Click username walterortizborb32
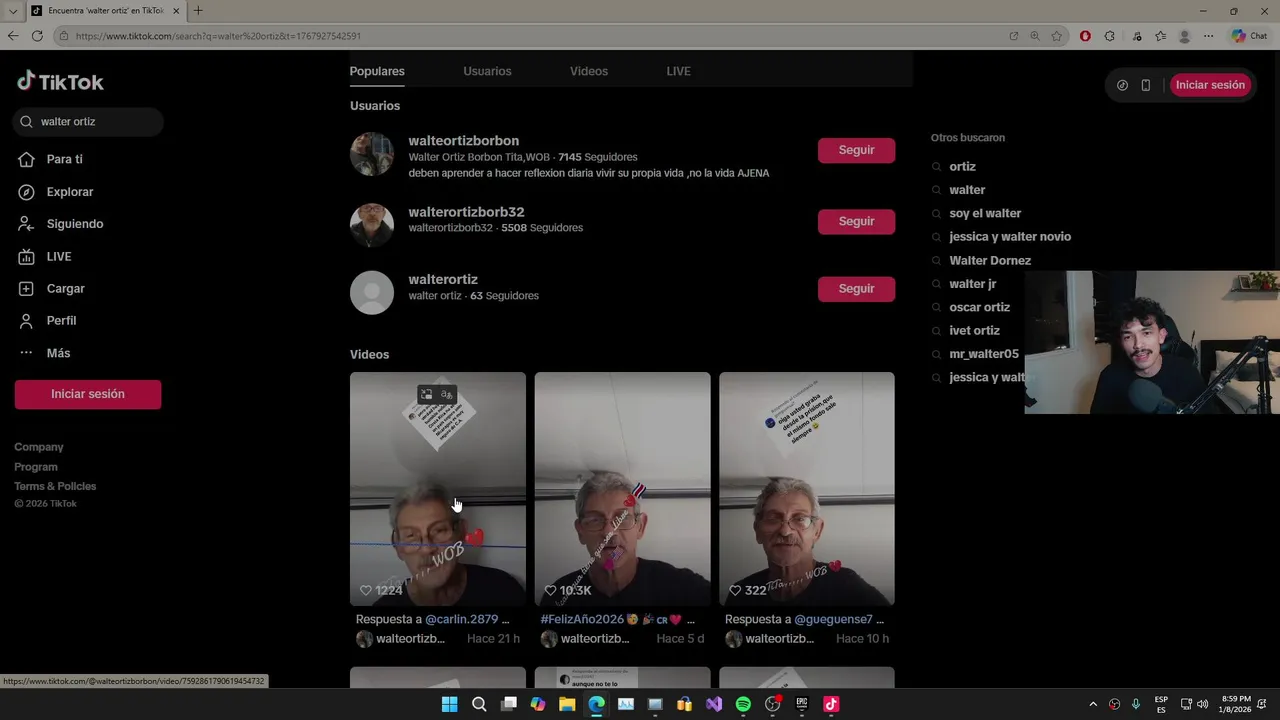Screen dimensions: 1280x720 tap(466, 212)
